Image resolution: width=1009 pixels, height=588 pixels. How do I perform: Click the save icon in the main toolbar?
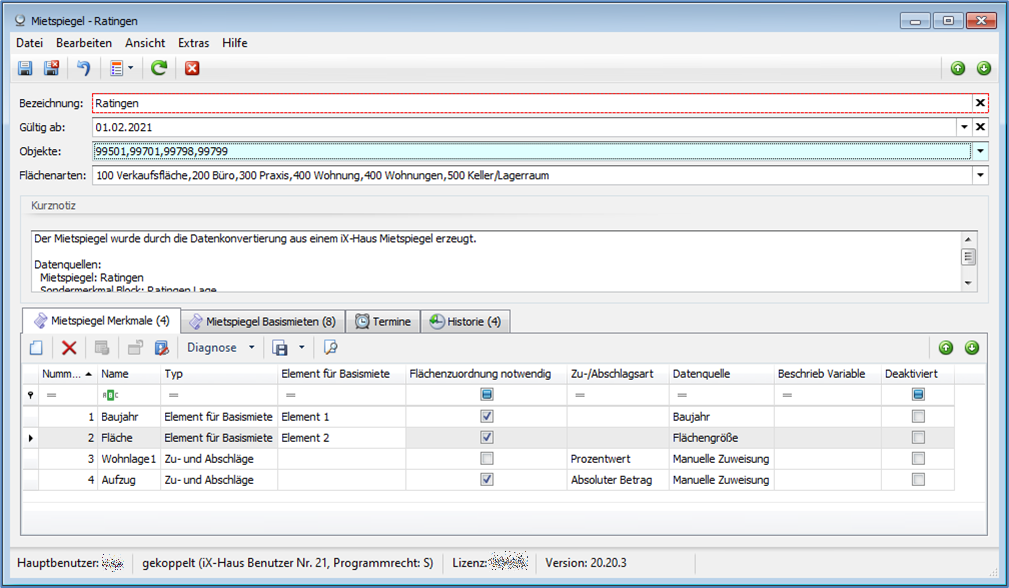(25, 68)
